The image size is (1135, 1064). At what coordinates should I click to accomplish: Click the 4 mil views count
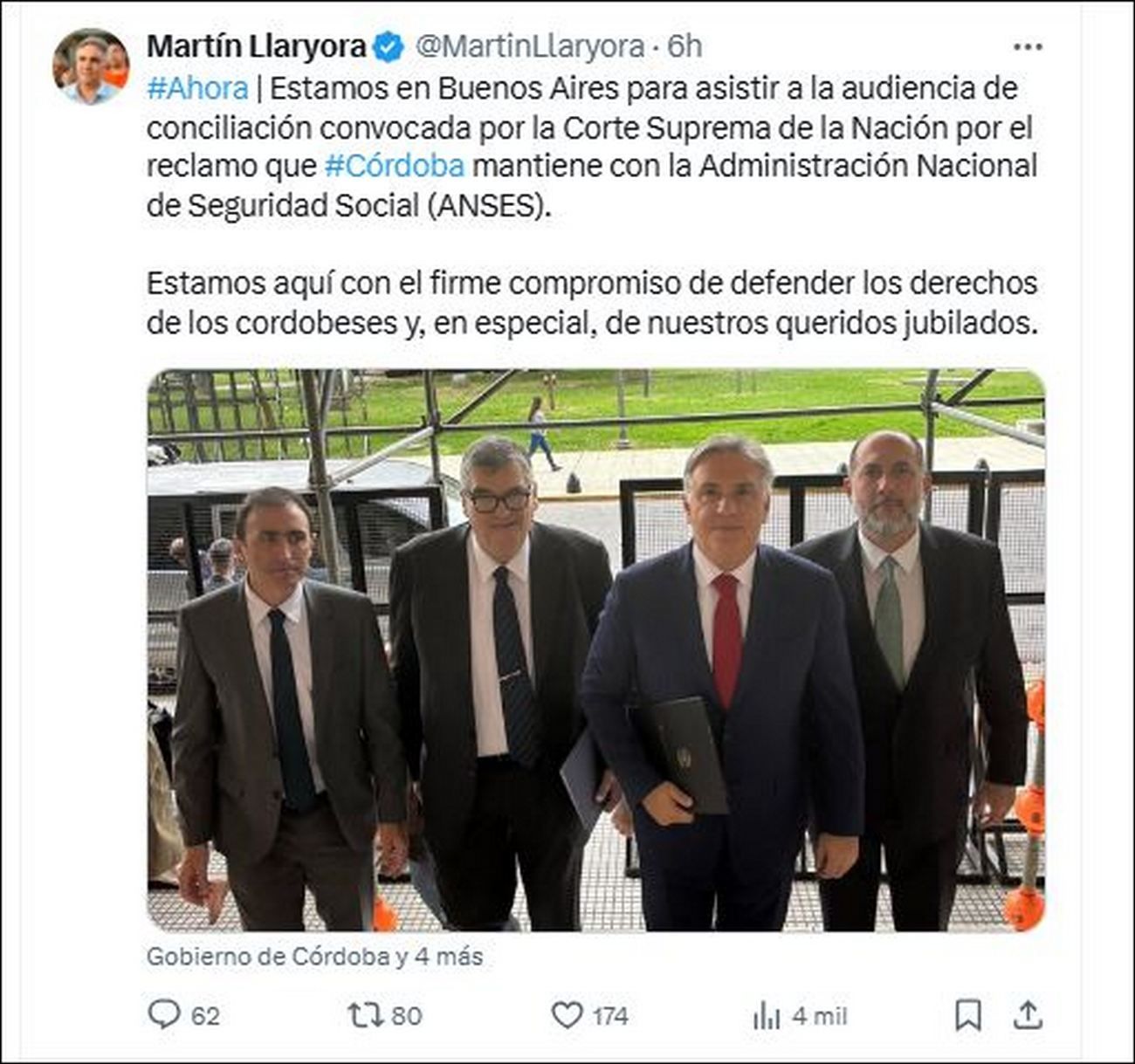819,1015
